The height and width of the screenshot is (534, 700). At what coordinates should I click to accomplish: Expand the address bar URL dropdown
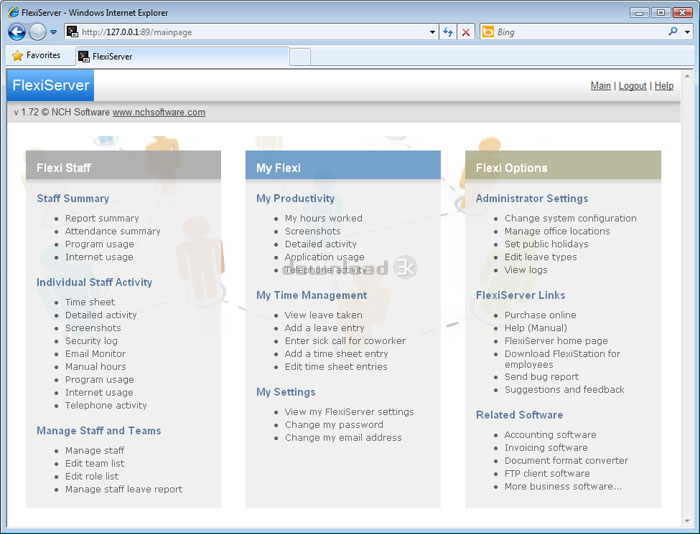click(x=433, y=32)
